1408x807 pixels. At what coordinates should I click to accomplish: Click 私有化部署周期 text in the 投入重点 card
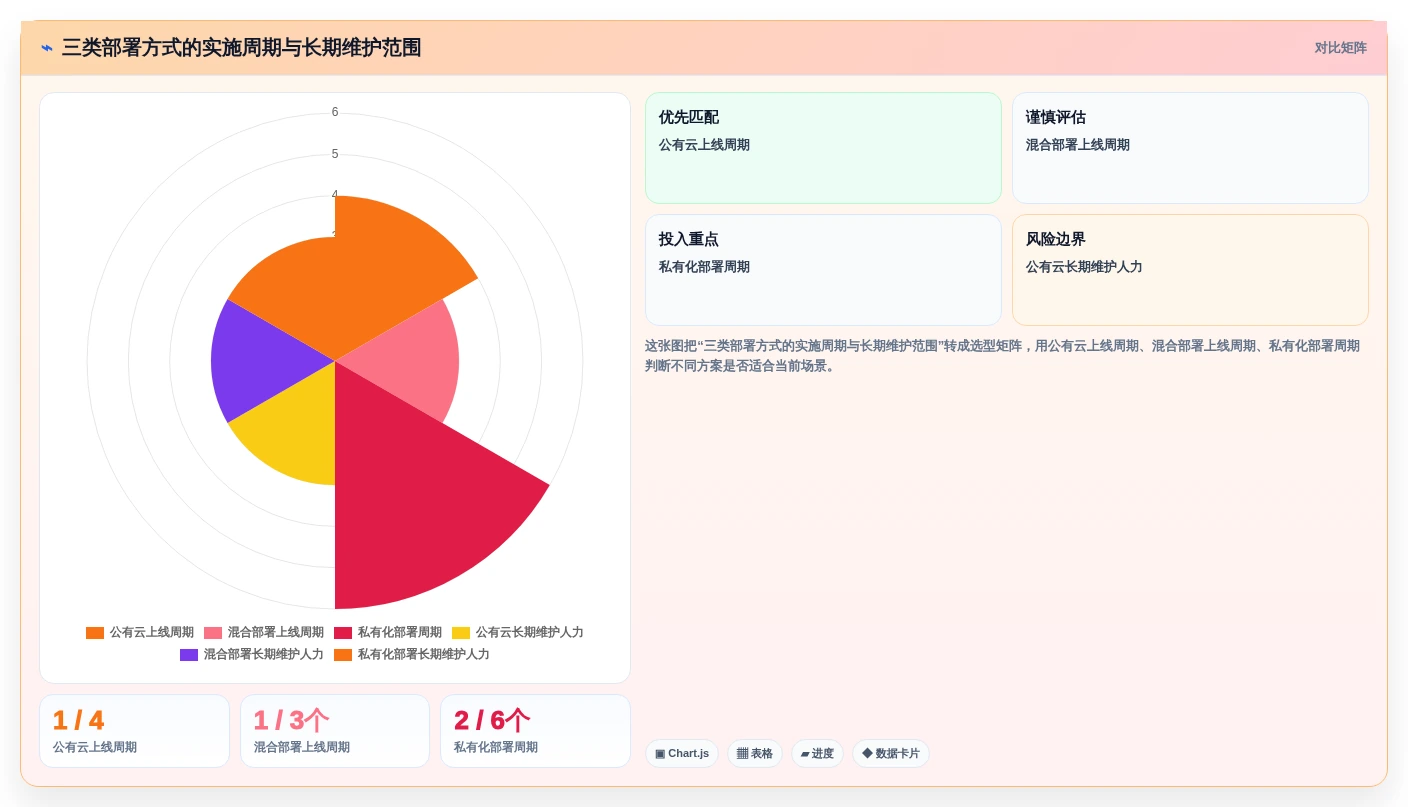704,267
